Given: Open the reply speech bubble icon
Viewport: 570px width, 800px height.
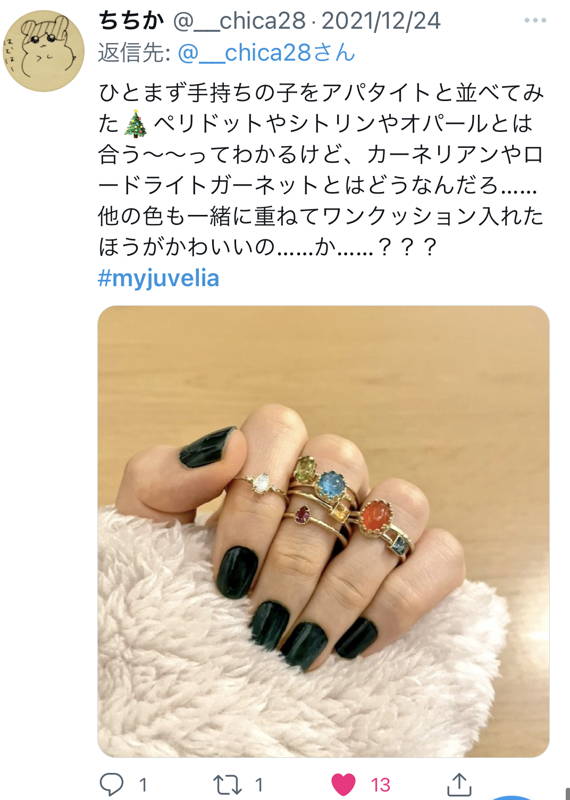Looking at the screenshot, I should tap(111, 784).
